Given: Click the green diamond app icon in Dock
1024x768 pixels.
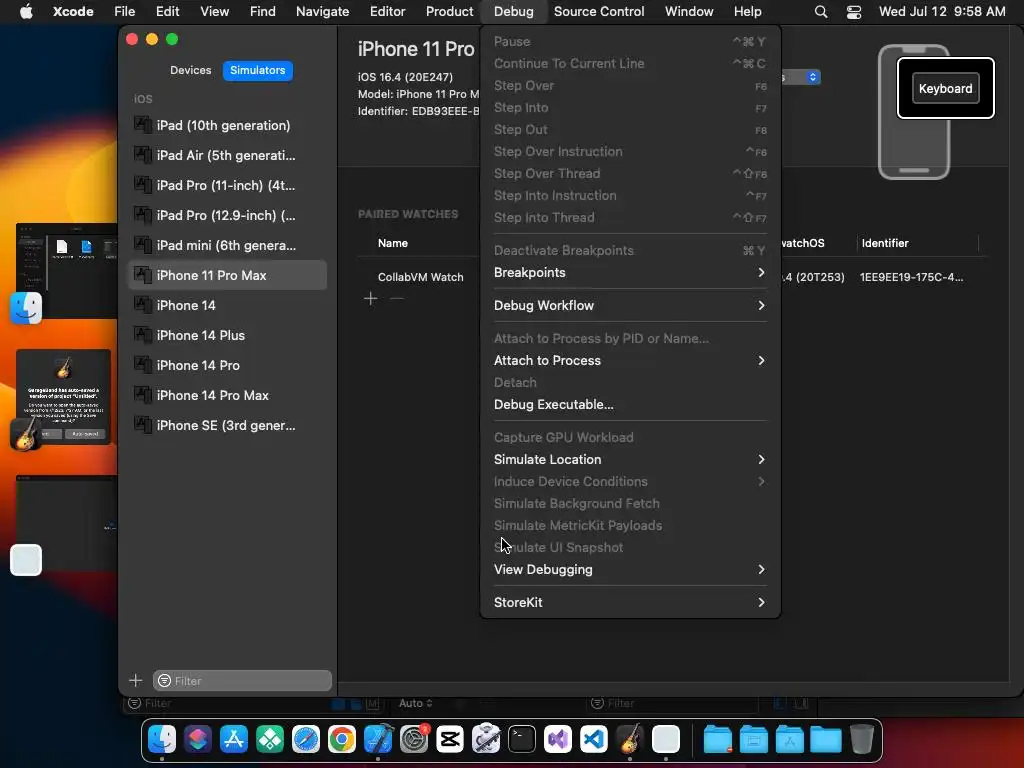Looking at the screenshot, I should [x=270, y=739].
